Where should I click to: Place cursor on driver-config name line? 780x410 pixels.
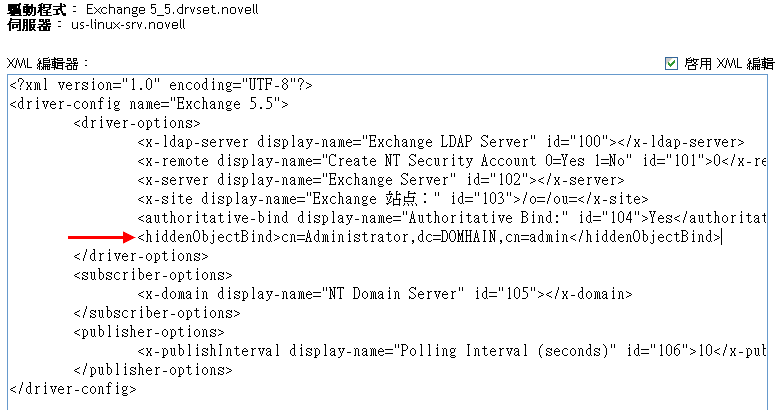tap(148, 104)
